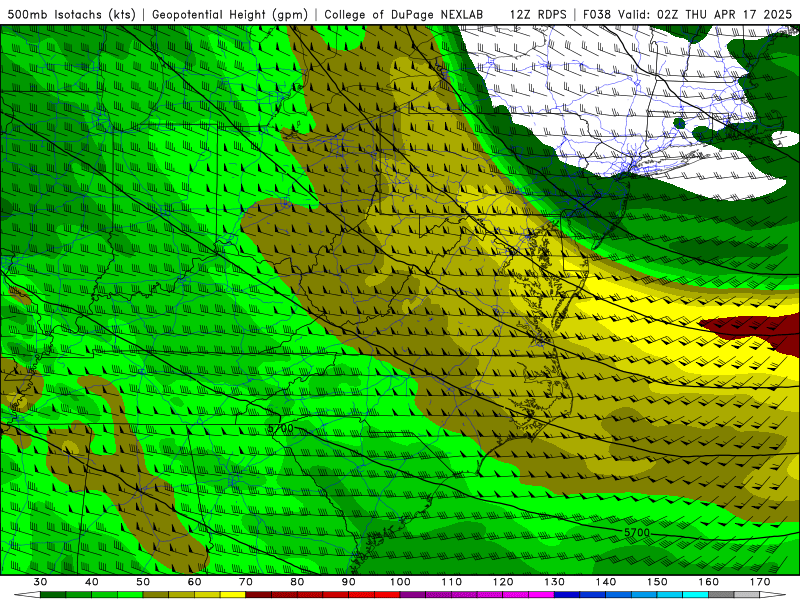Click the dark blue swatch just after 130
800x600 pixels.
(x=567, y=595)
